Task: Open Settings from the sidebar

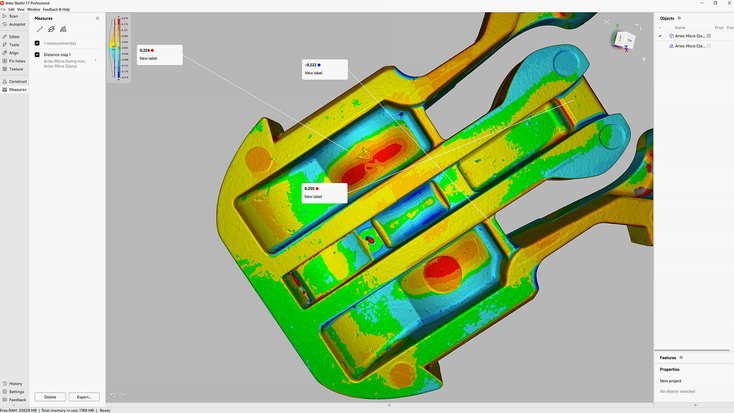Action: coord(14,391)
